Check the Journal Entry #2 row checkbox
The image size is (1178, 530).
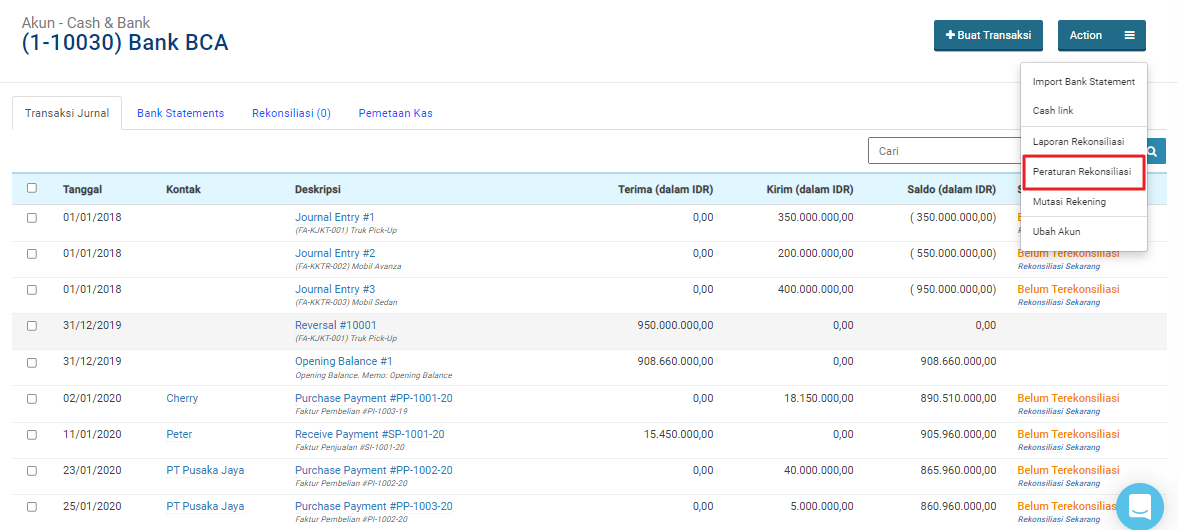point(32,254)
